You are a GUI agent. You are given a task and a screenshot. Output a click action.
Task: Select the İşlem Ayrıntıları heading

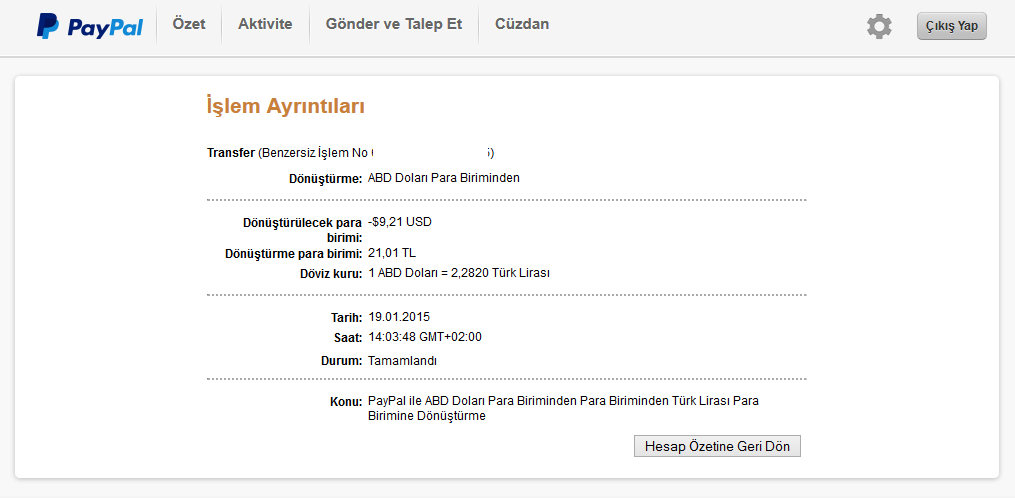click(x=285, y=106)
